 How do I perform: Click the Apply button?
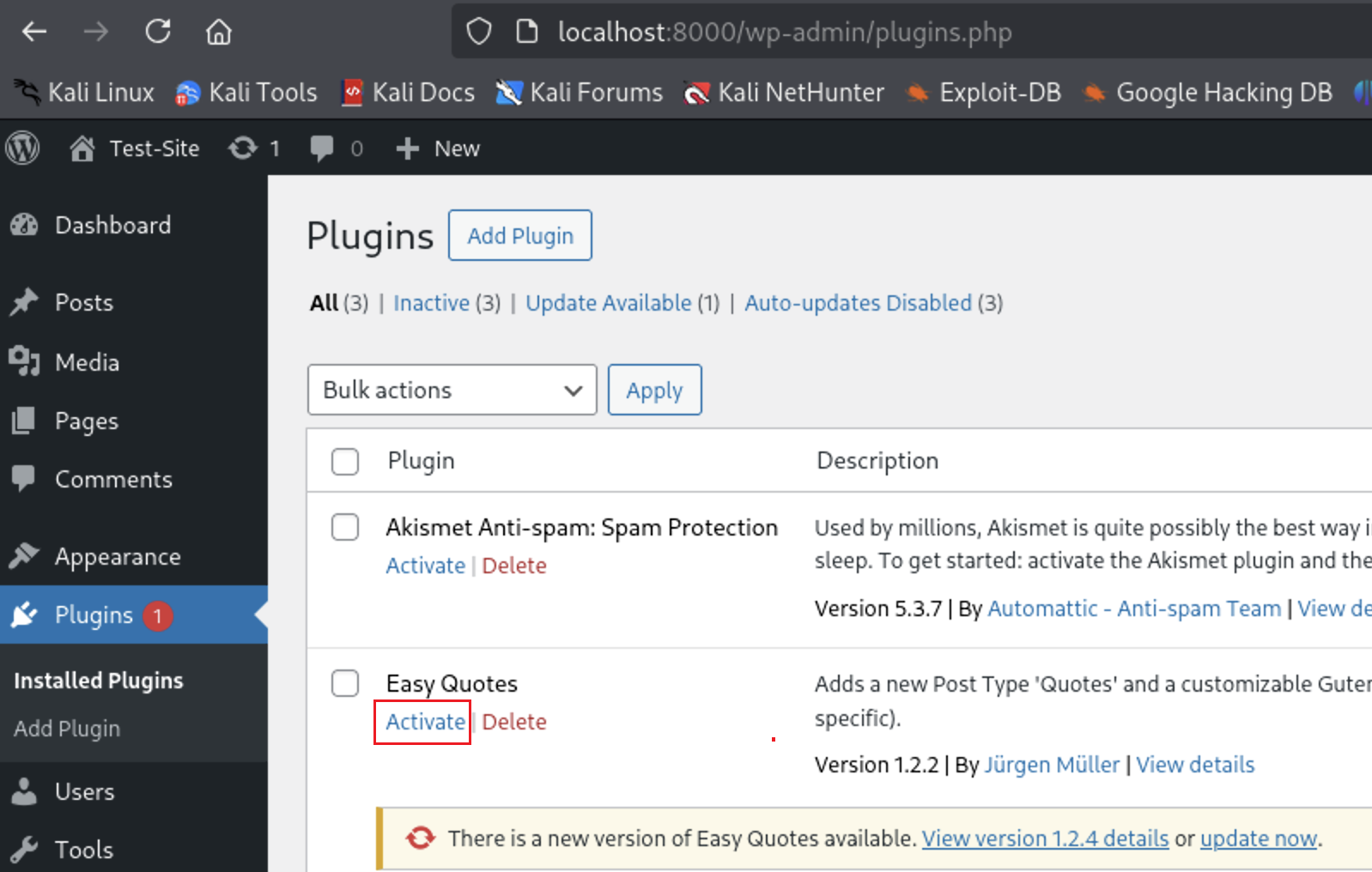[654, 390]
